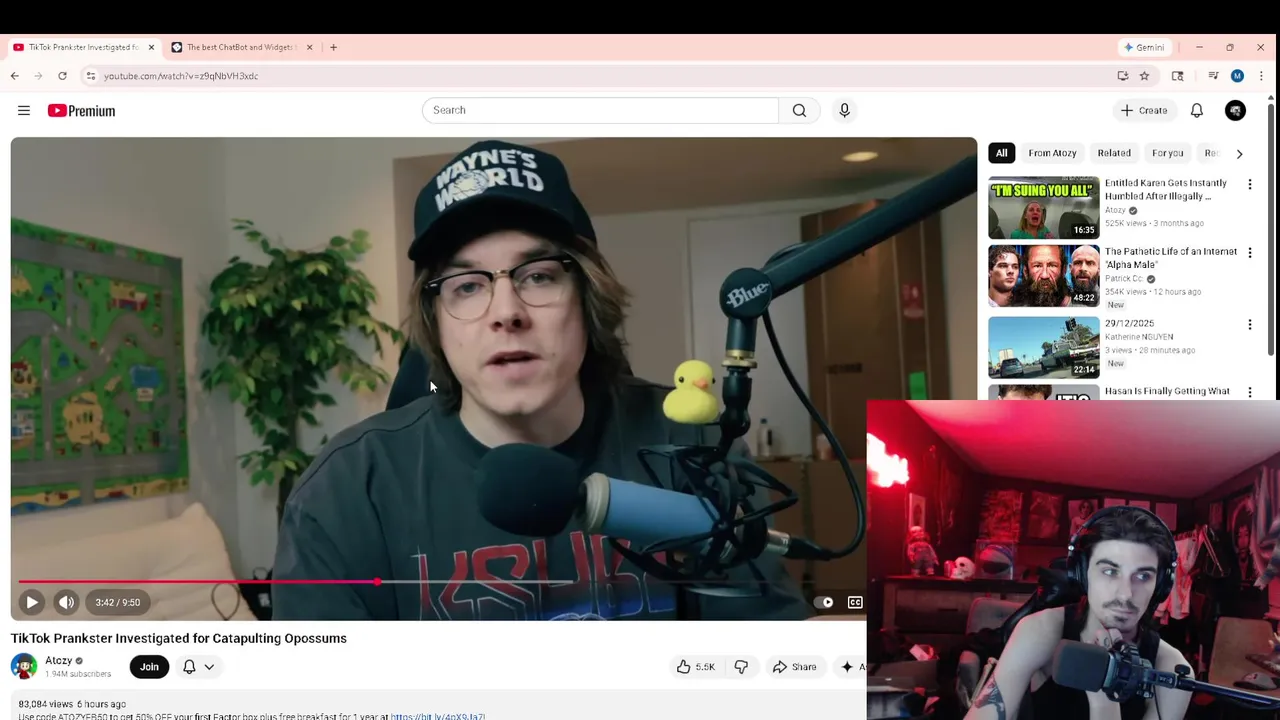Screen dimensions: 1280x720
Task: Switch to best ChatBot and Widgets tab
Action: point(238,47)
